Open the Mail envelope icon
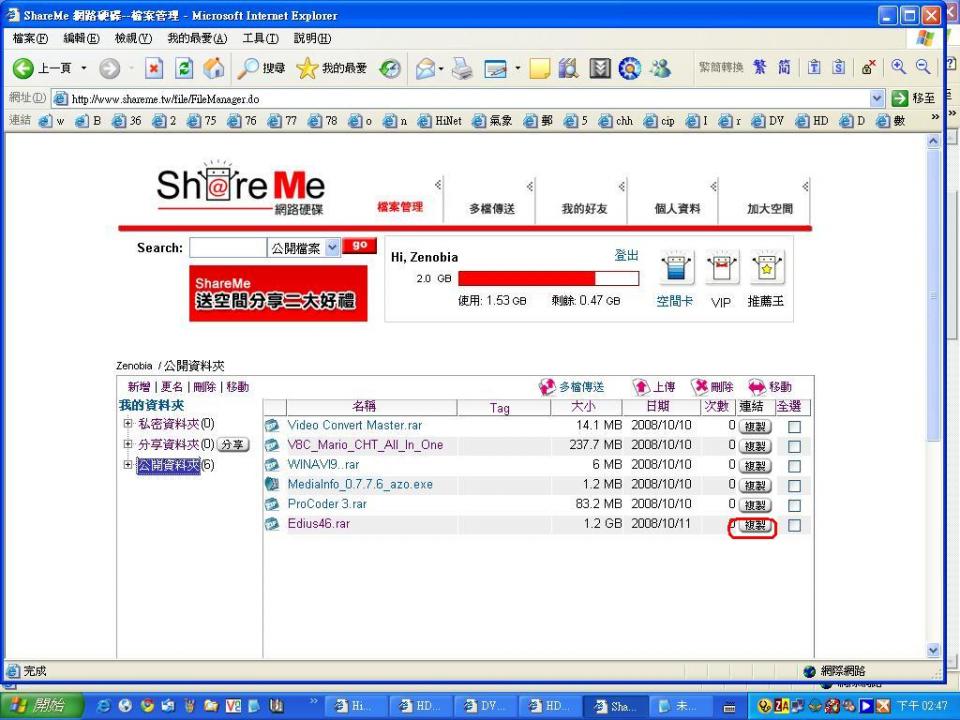Screen dimensions: 960x720 (x=425, y=68)
